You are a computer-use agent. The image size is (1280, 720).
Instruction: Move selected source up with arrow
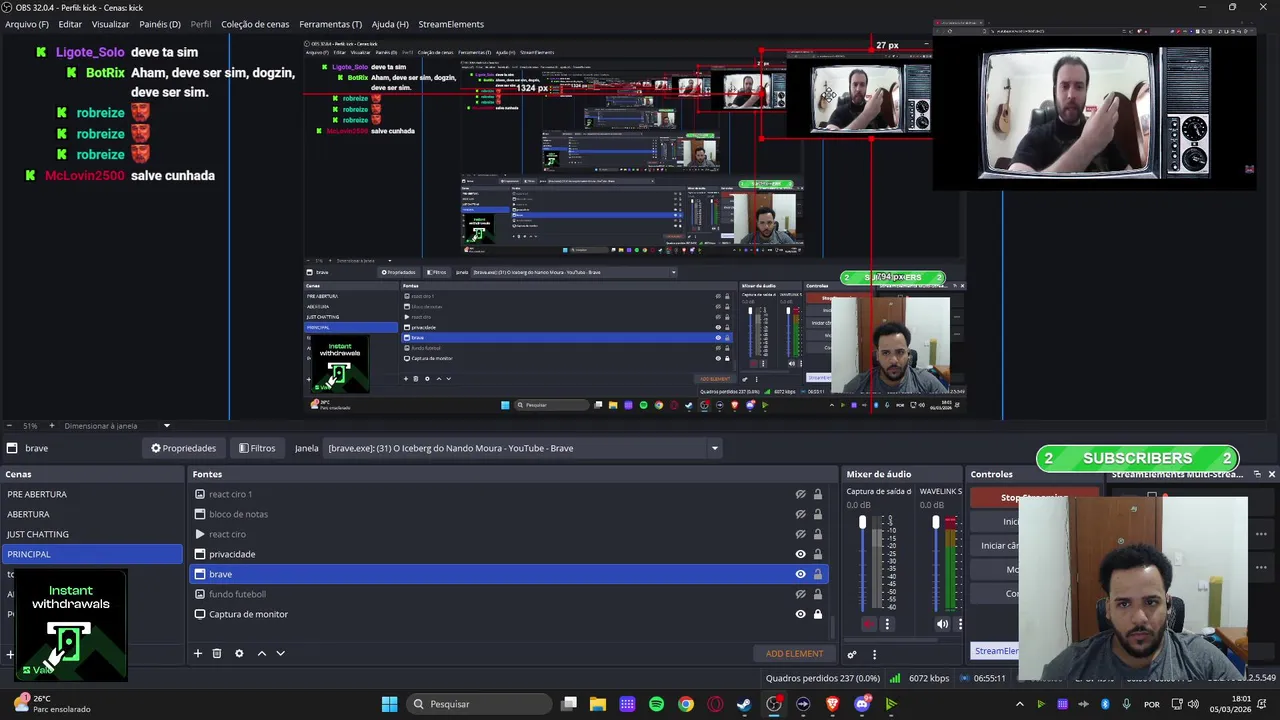point(262,653)
